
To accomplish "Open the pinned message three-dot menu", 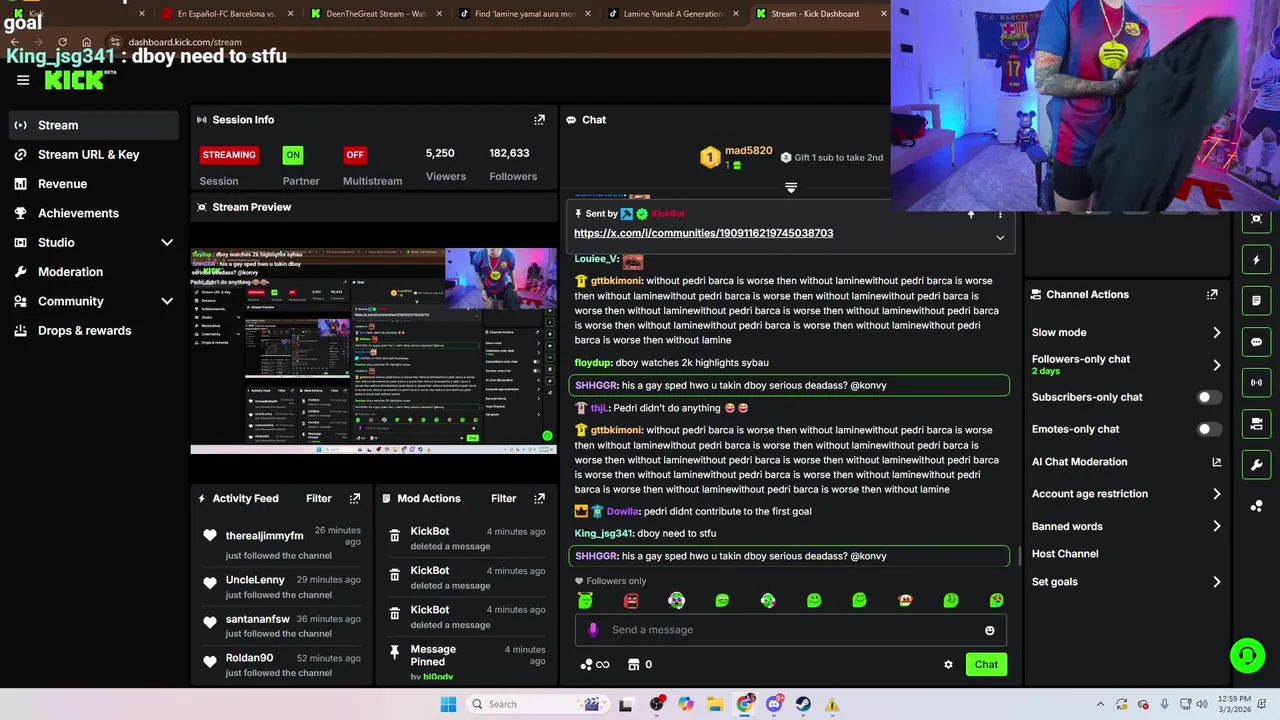I will tap(1000, 214).
